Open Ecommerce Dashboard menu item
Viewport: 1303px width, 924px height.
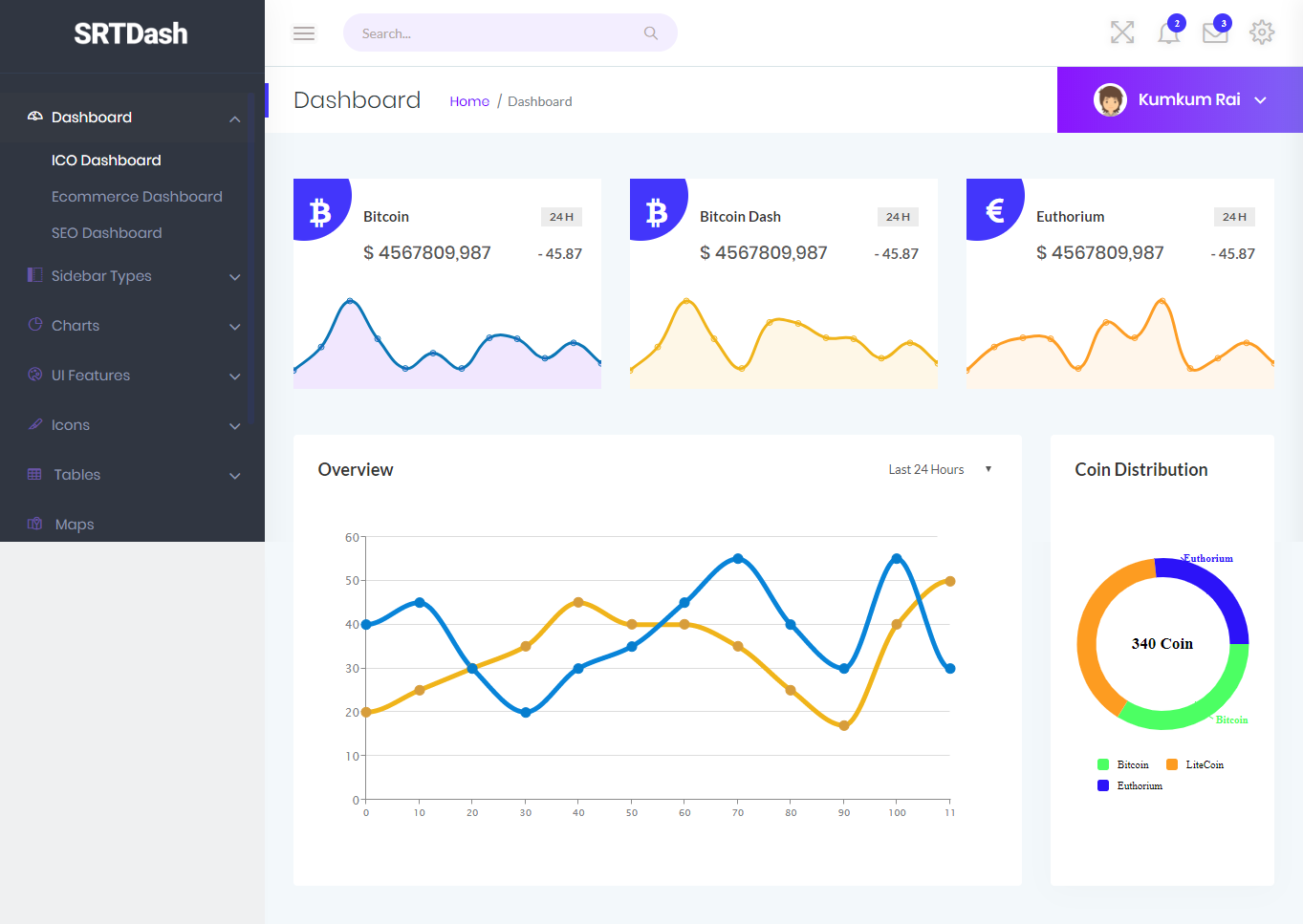pos(137,197)
